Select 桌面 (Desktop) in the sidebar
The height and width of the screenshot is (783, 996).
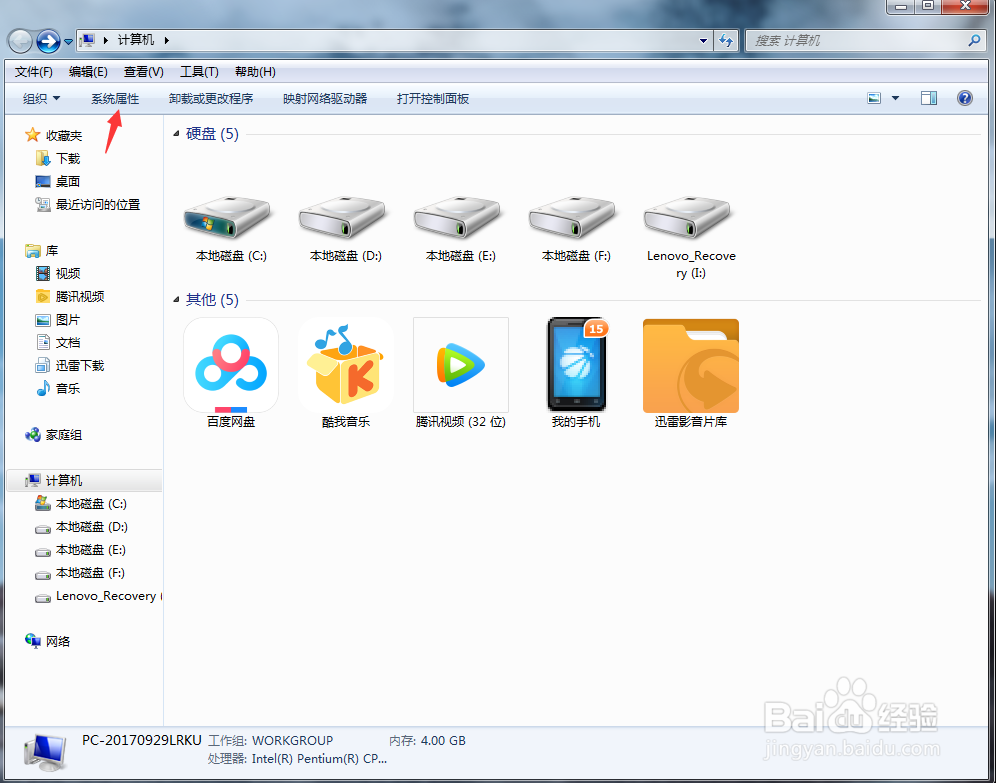pyautogui.click(x=68, y=182)
